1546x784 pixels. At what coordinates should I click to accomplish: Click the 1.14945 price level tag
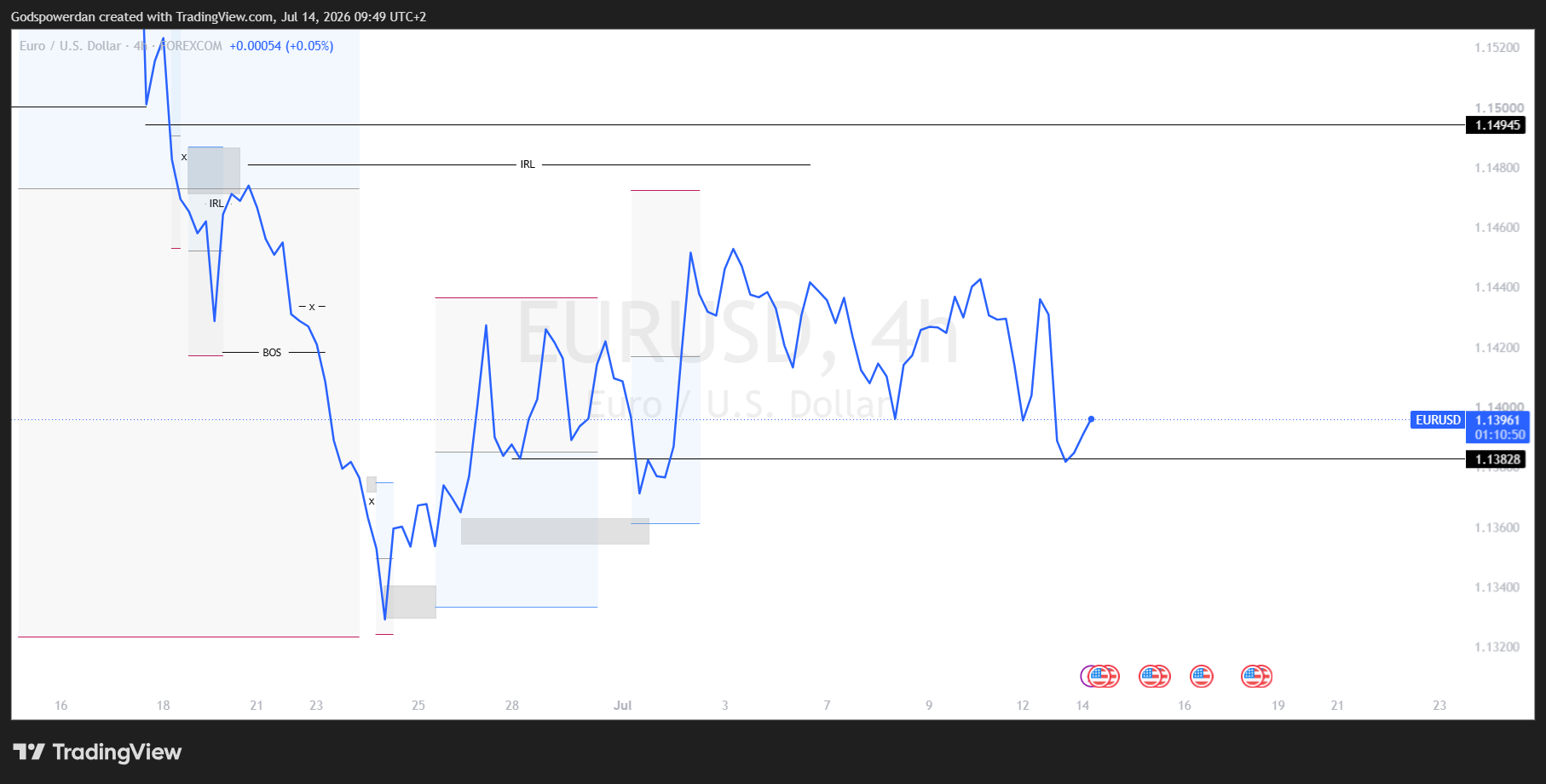1496,125
